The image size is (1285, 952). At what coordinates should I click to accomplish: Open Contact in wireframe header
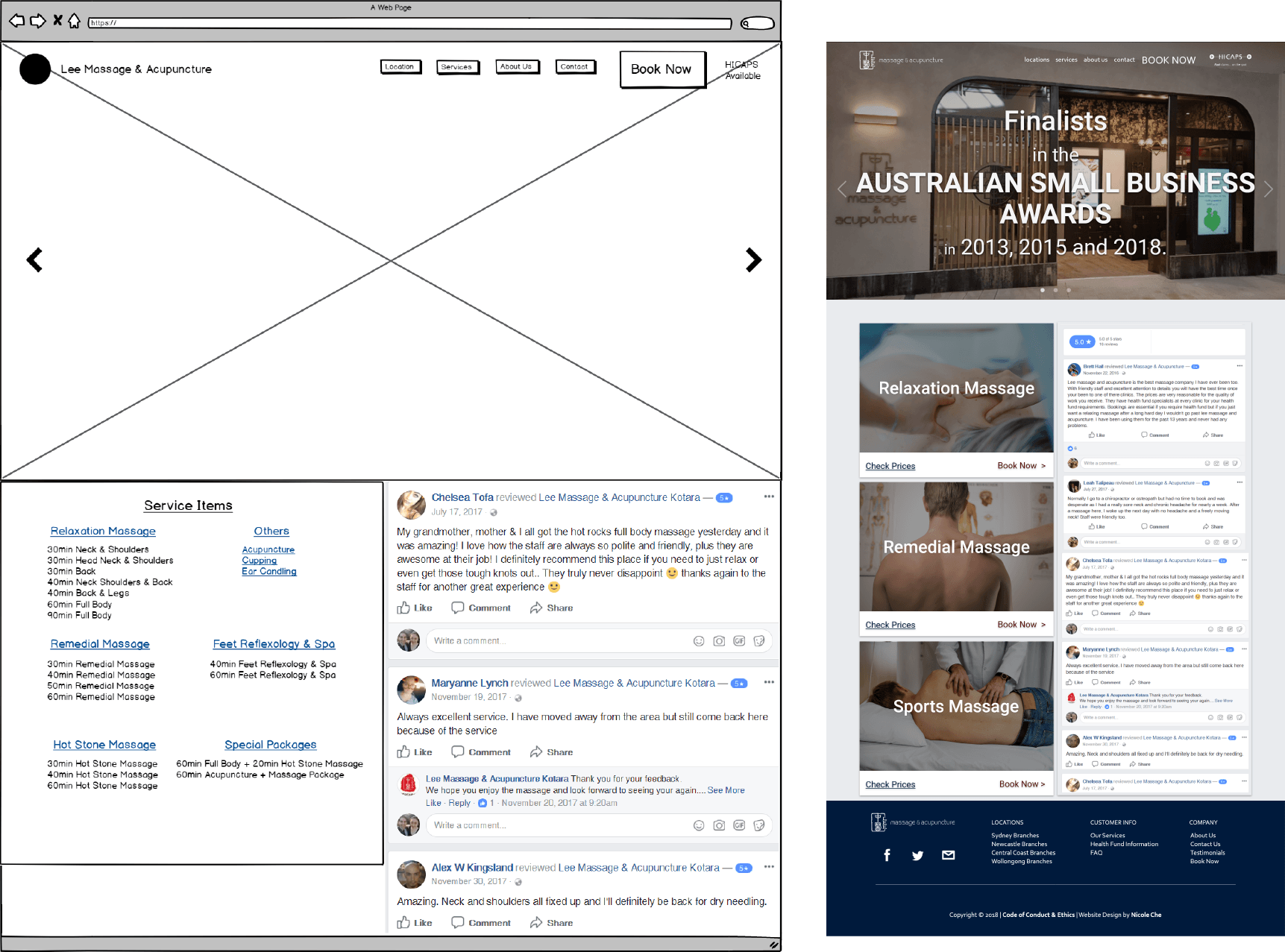coord(575,67)
